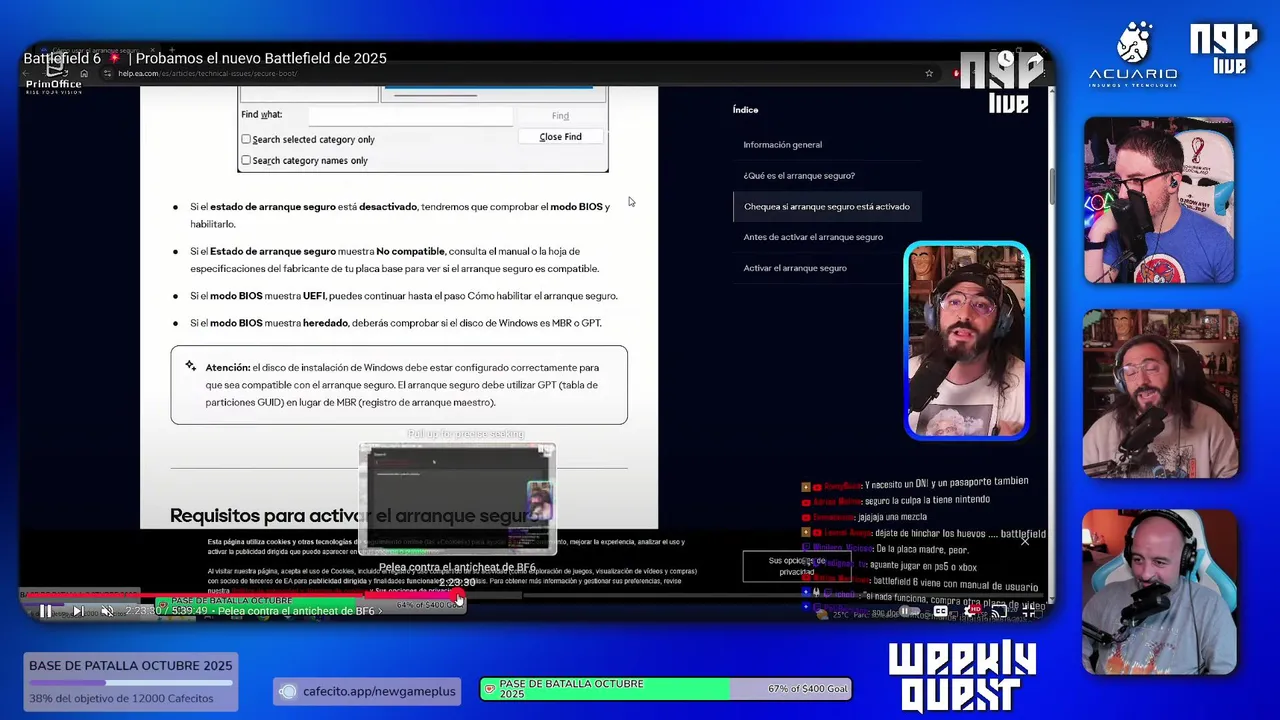Click bullet 'Si el modo BIOS muestra heredado'

click(x=396, y=323)
